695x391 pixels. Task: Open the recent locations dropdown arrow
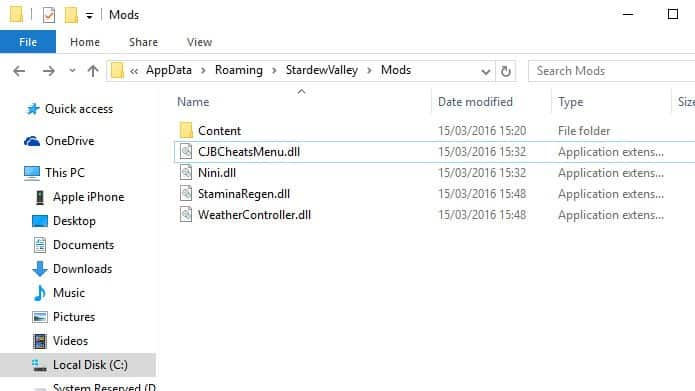pyautogui.click(x=72, y=70)
